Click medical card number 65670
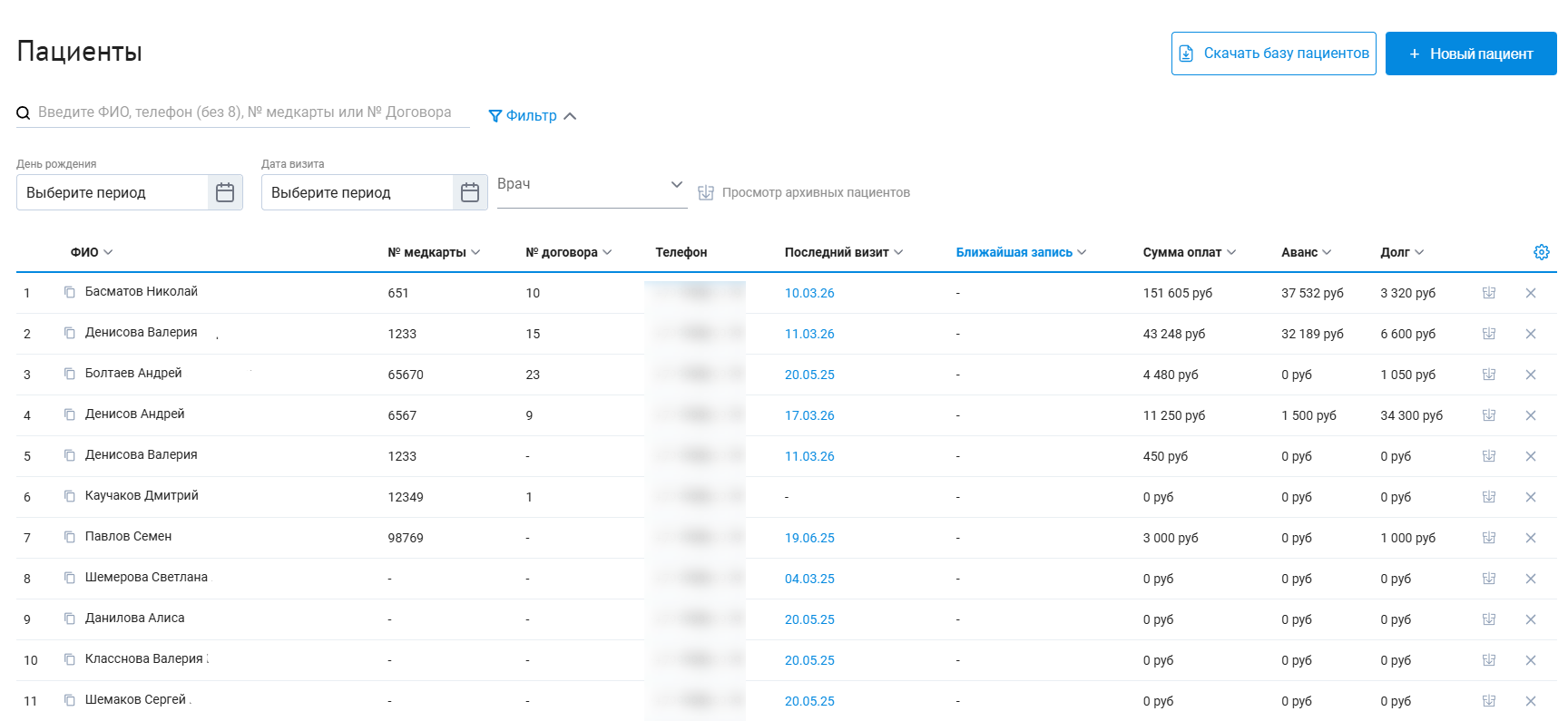1568x721 pixels. [406, 375]
